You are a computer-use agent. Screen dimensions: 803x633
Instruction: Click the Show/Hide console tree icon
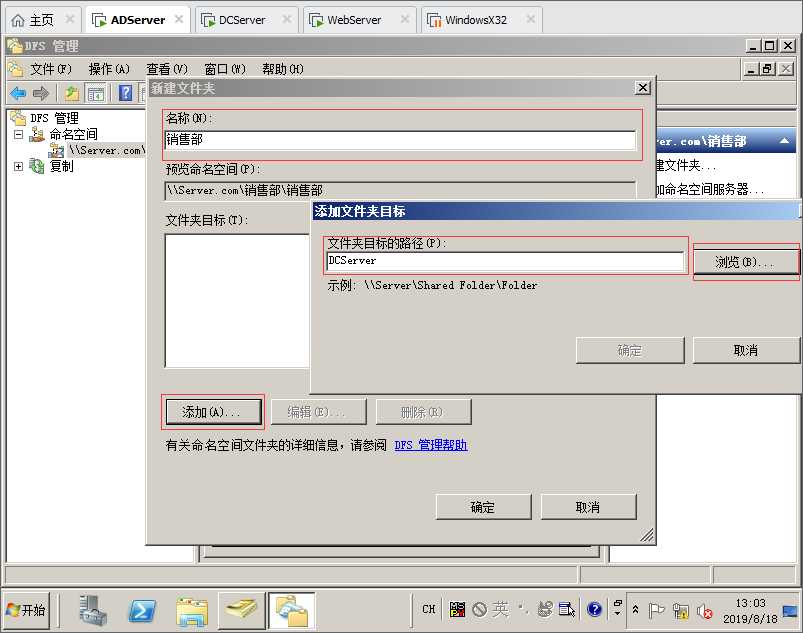tap(96, 94)
